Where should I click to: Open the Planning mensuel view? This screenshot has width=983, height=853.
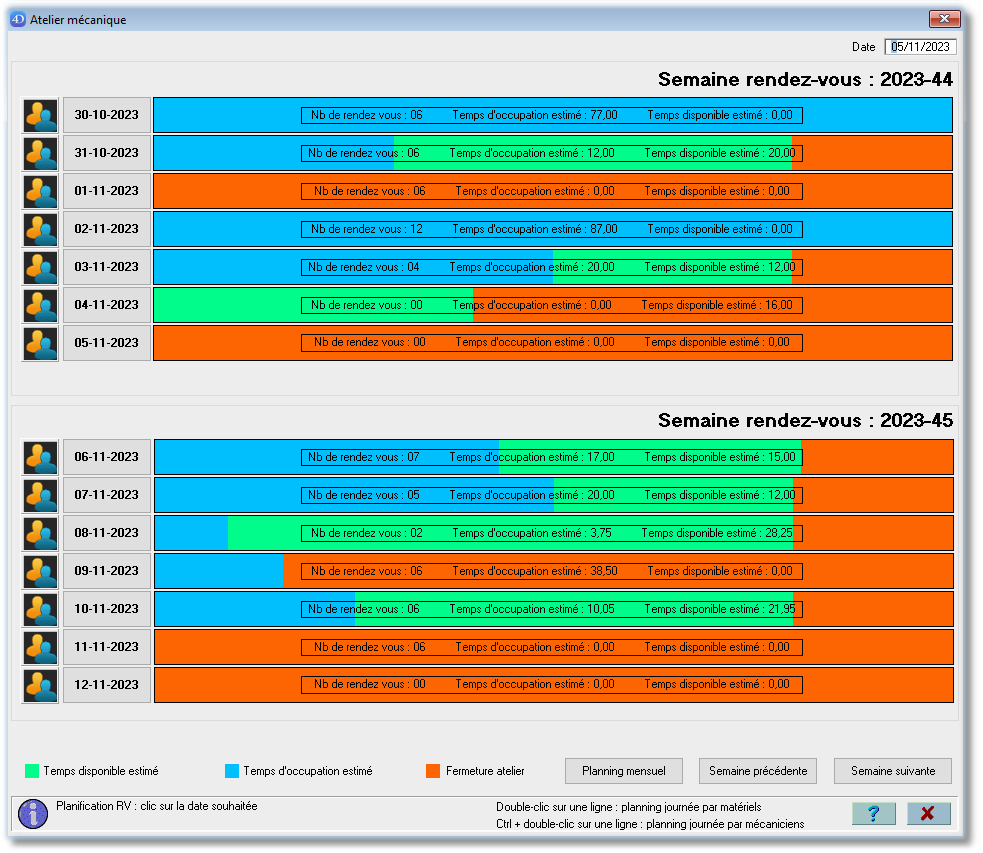pos(624,771)
